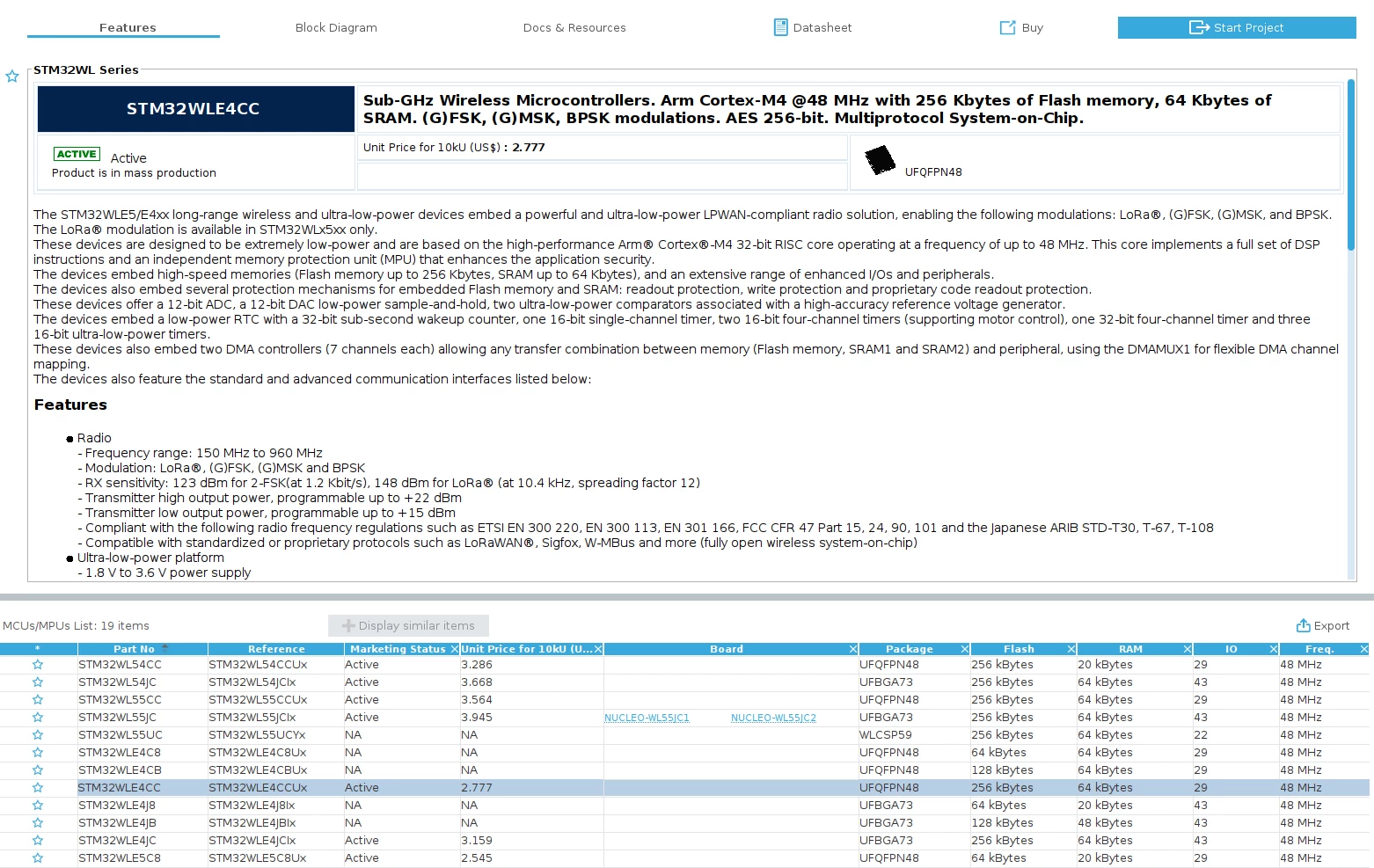Viewport: 1374px width, 868px height.
Task: Star the STM32WLE5C8 row
Action: tap(38, 858)
